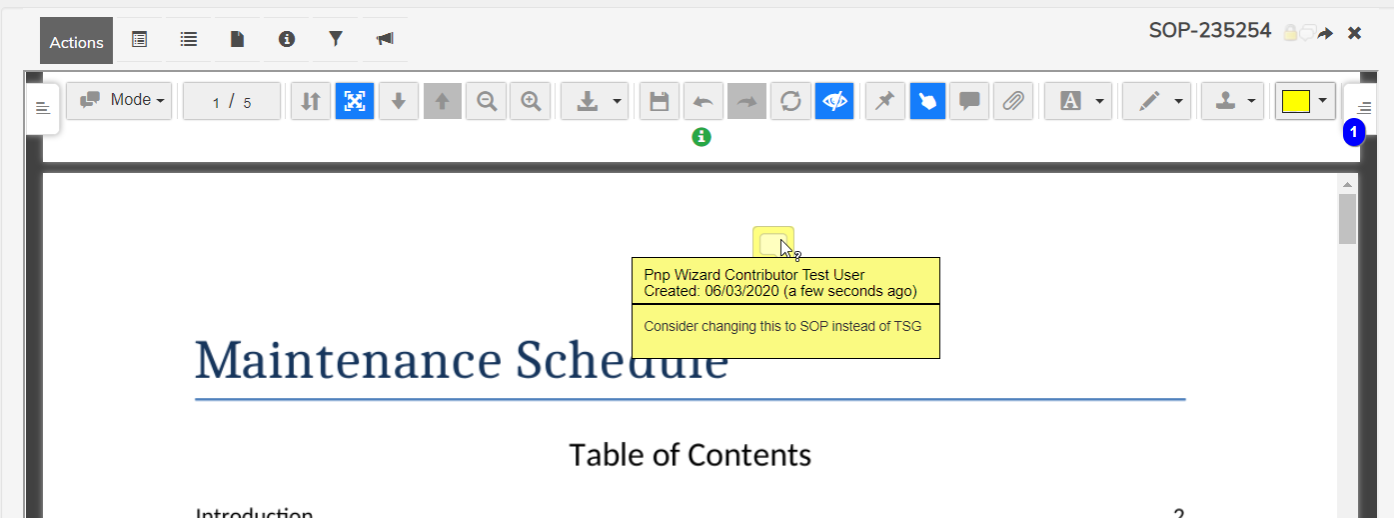
Task: Click the share arrow next to SOP-235254
Action: [1326, 33]
